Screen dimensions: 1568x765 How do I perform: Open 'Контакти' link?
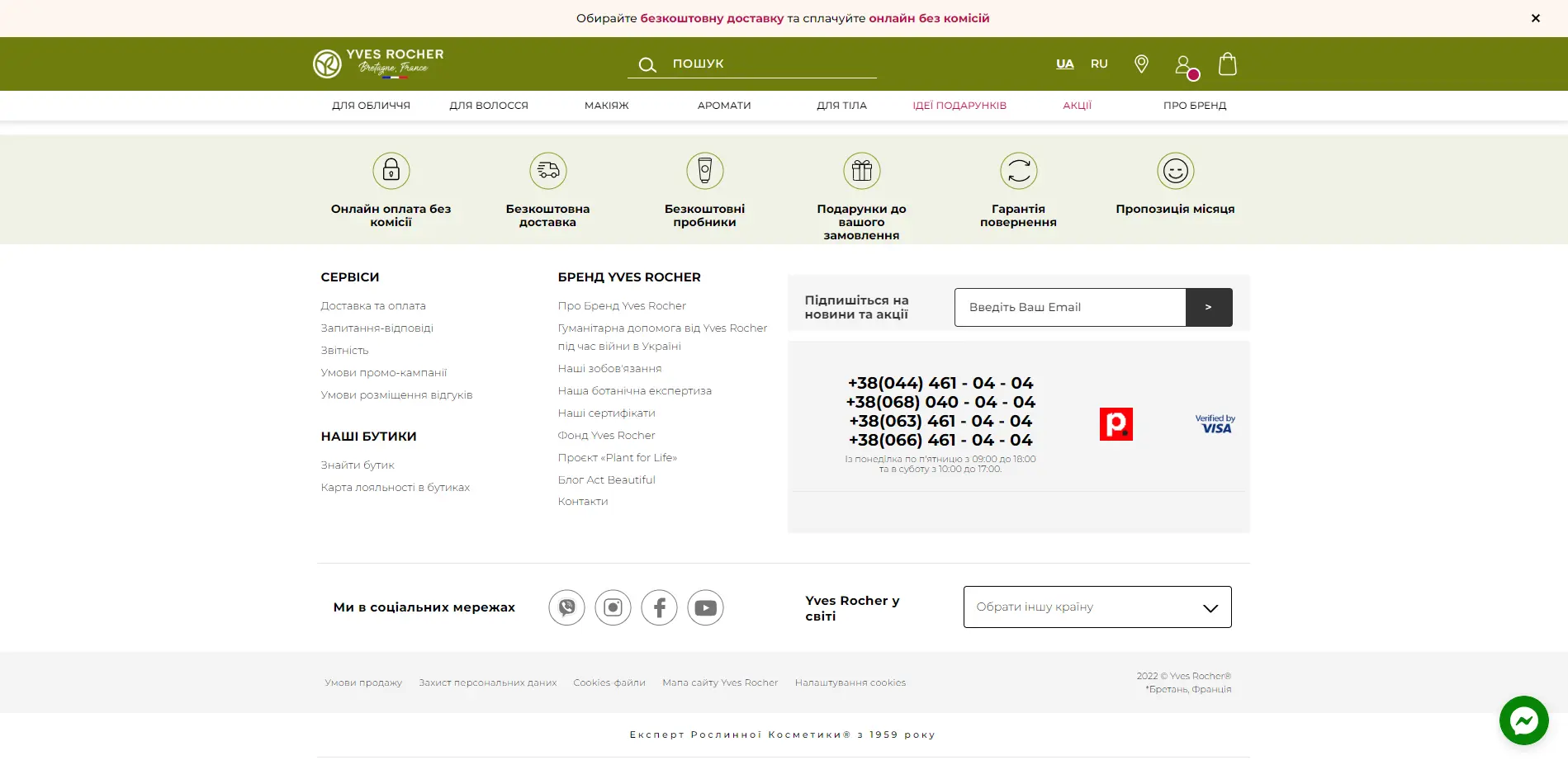click(583, 502)
